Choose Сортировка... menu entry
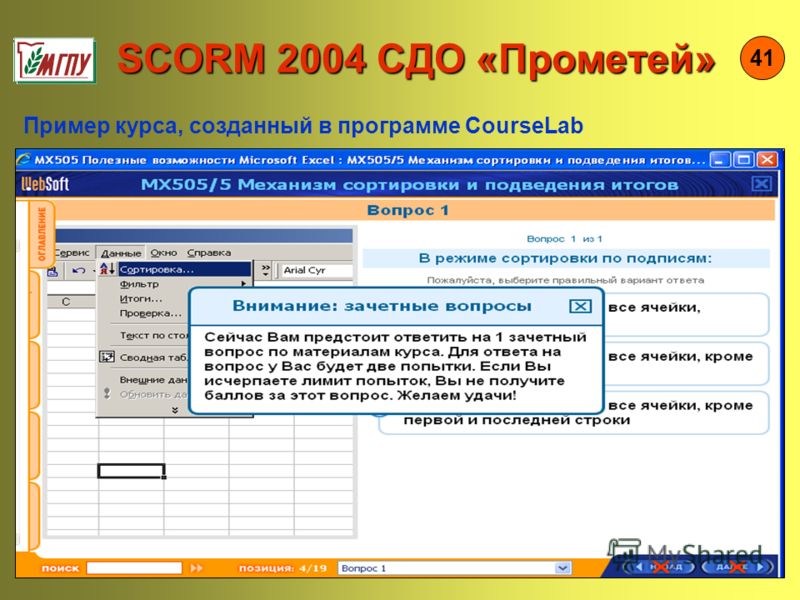 [x=184, y=269]
